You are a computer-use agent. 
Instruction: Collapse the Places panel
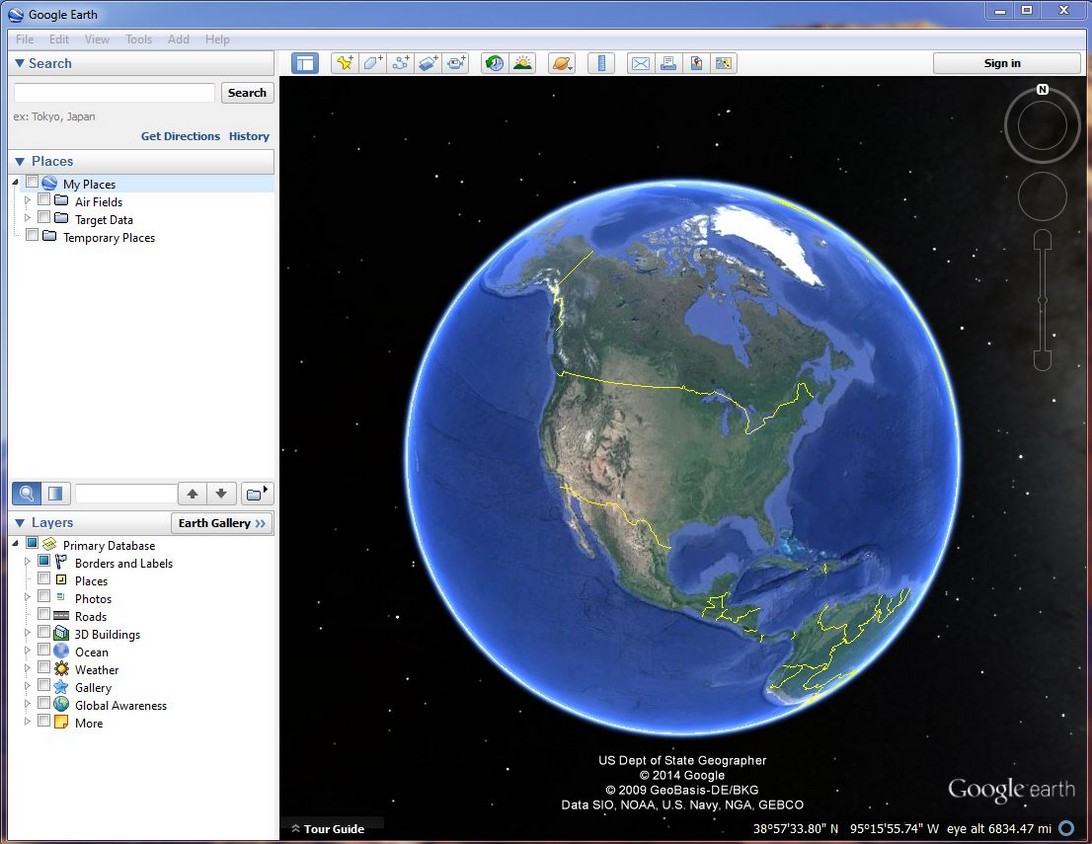point(20,162)
